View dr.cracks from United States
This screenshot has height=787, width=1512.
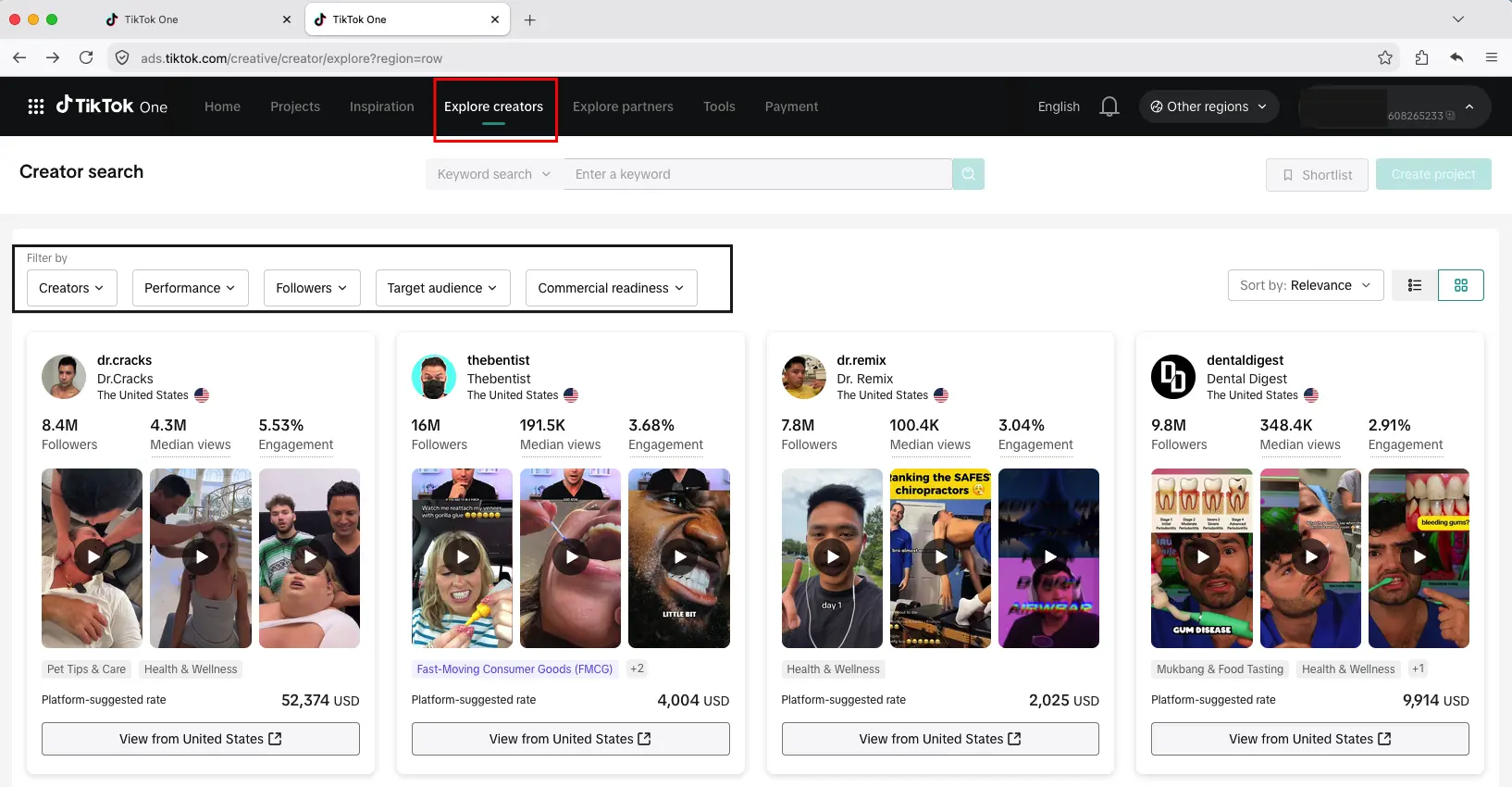(201, 739)
